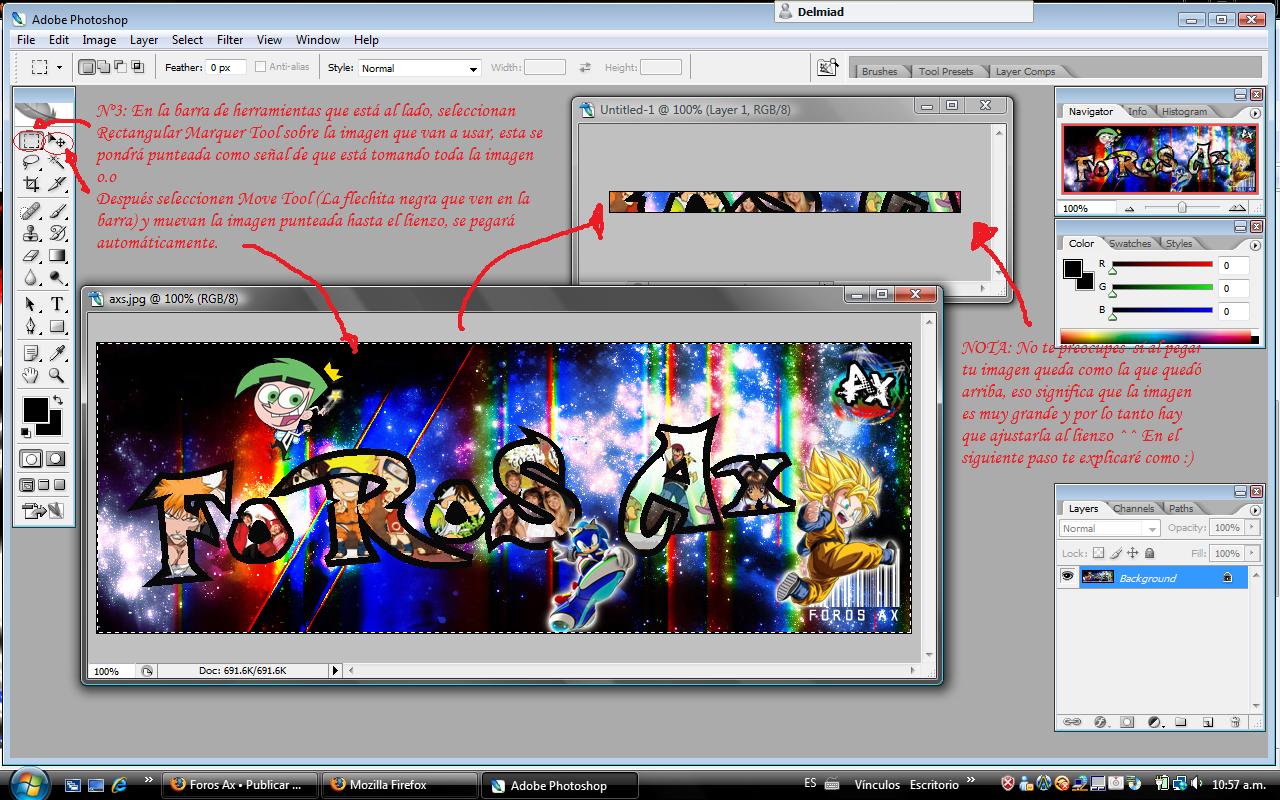Viewport: 1280px width, 800px height.
Task: Select the Zoom tool
Action: 58,375
